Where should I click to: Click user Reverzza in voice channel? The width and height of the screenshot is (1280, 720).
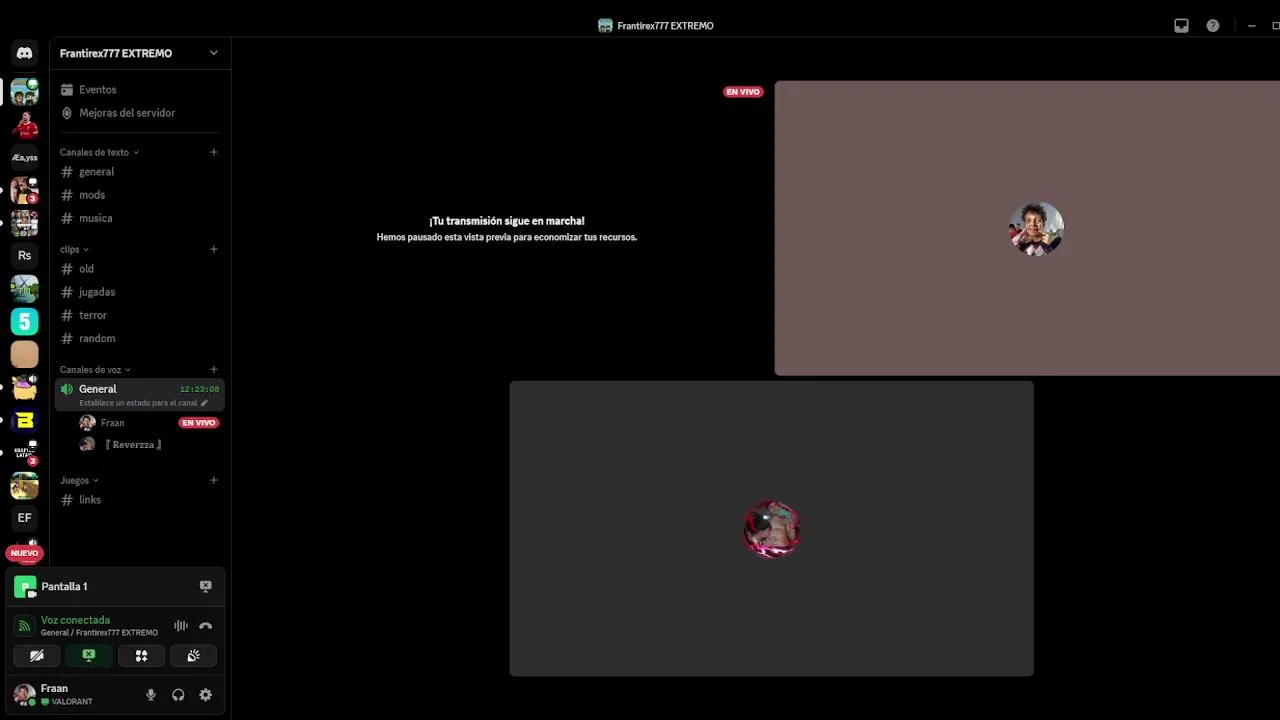133,445
